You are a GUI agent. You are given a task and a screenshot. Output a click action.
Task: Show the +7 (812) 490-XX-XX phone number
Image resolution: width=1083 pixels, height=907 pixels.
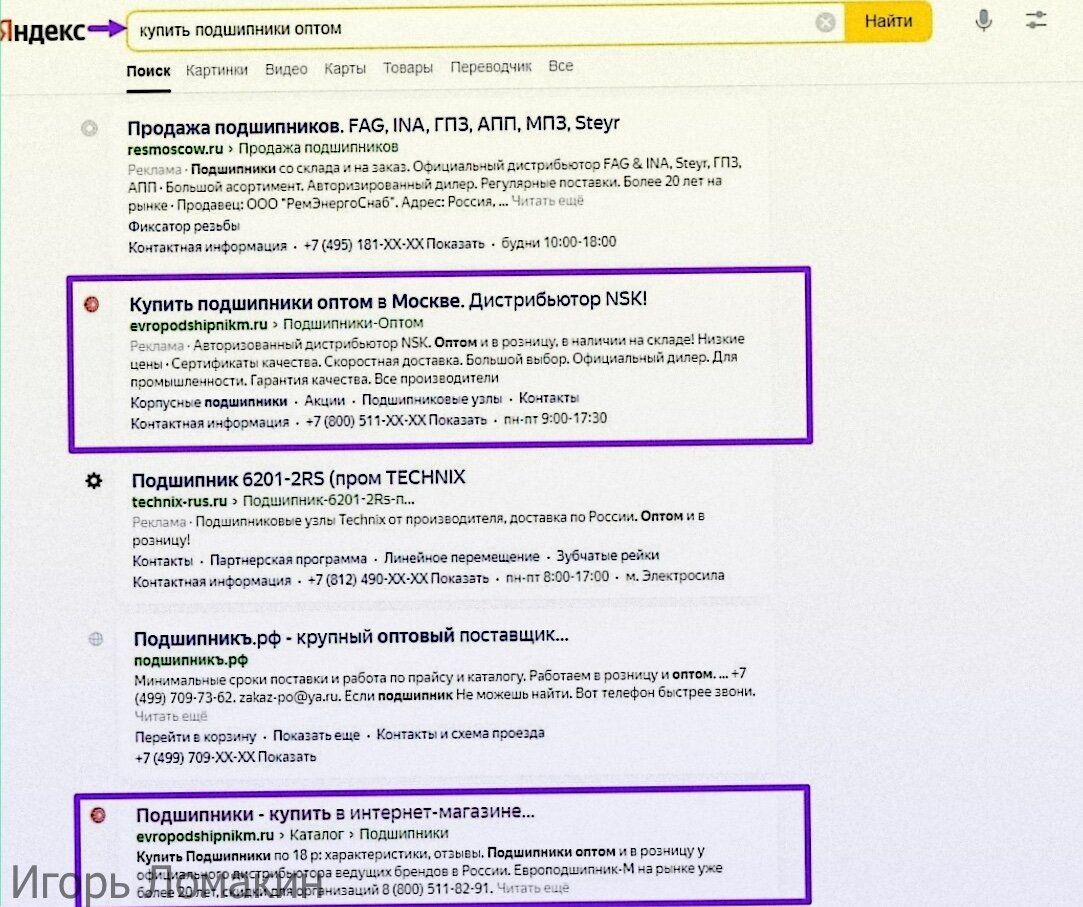[x=398, y=578]
